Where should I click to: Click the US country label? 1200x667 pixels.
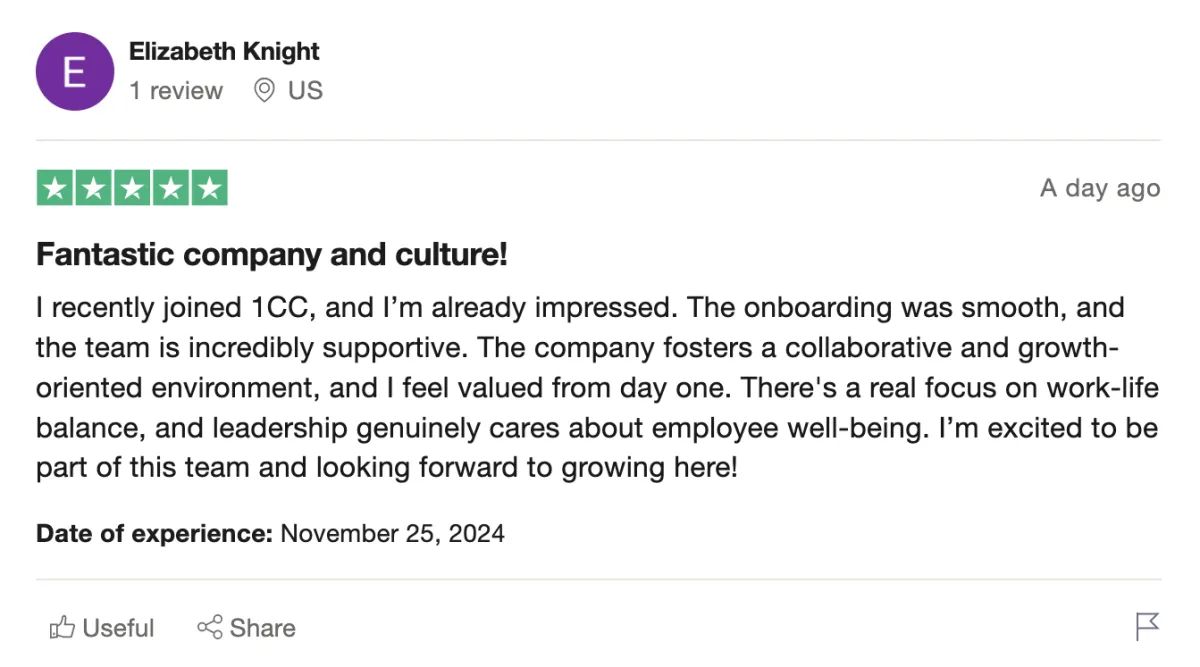305,91
